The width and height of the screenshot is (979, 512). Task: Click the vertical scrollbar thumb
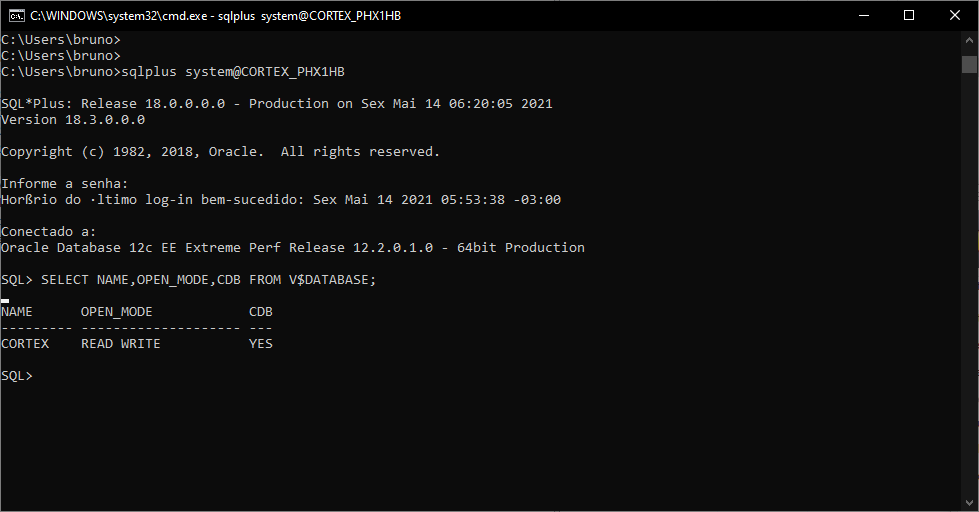coord(969,64)
